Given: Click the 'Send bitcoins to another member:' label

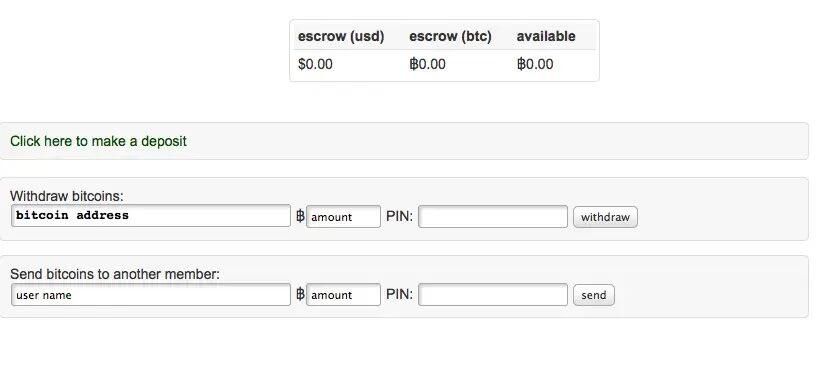Looking at the screenshot, I should (x=115, y=274).
